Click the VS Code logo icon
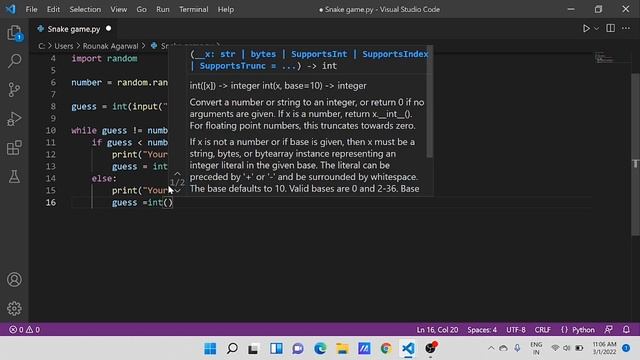640x360 pixels. pos(11,9)
